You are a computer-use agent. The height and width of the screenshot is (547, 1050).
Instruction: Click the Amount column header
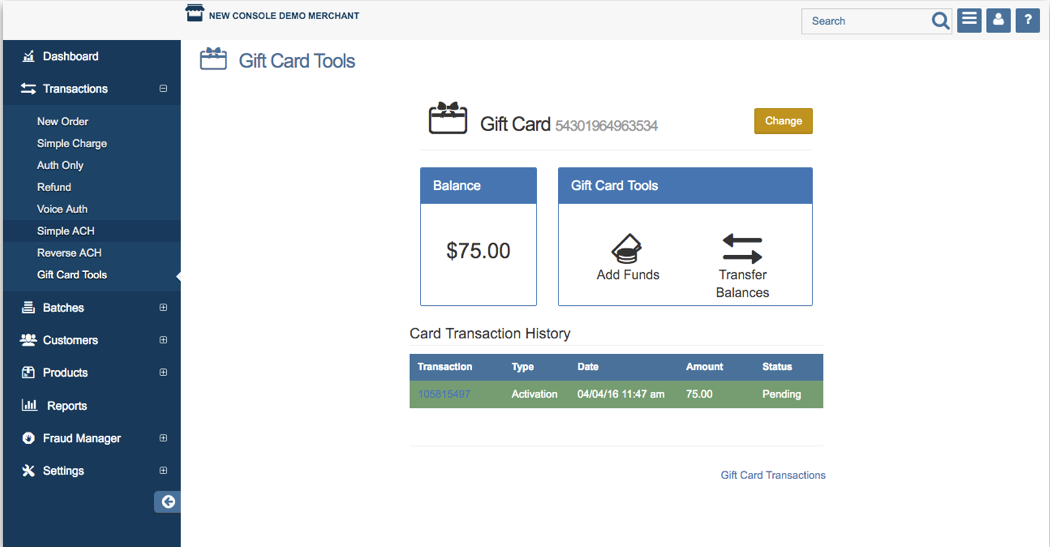click(x=704, y=367)
